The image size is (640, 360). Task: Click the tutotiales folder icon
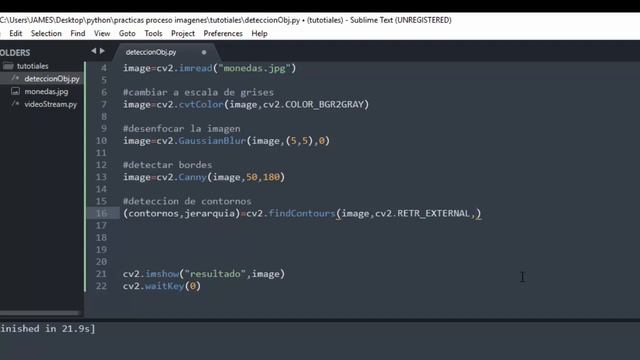point(8,66)
